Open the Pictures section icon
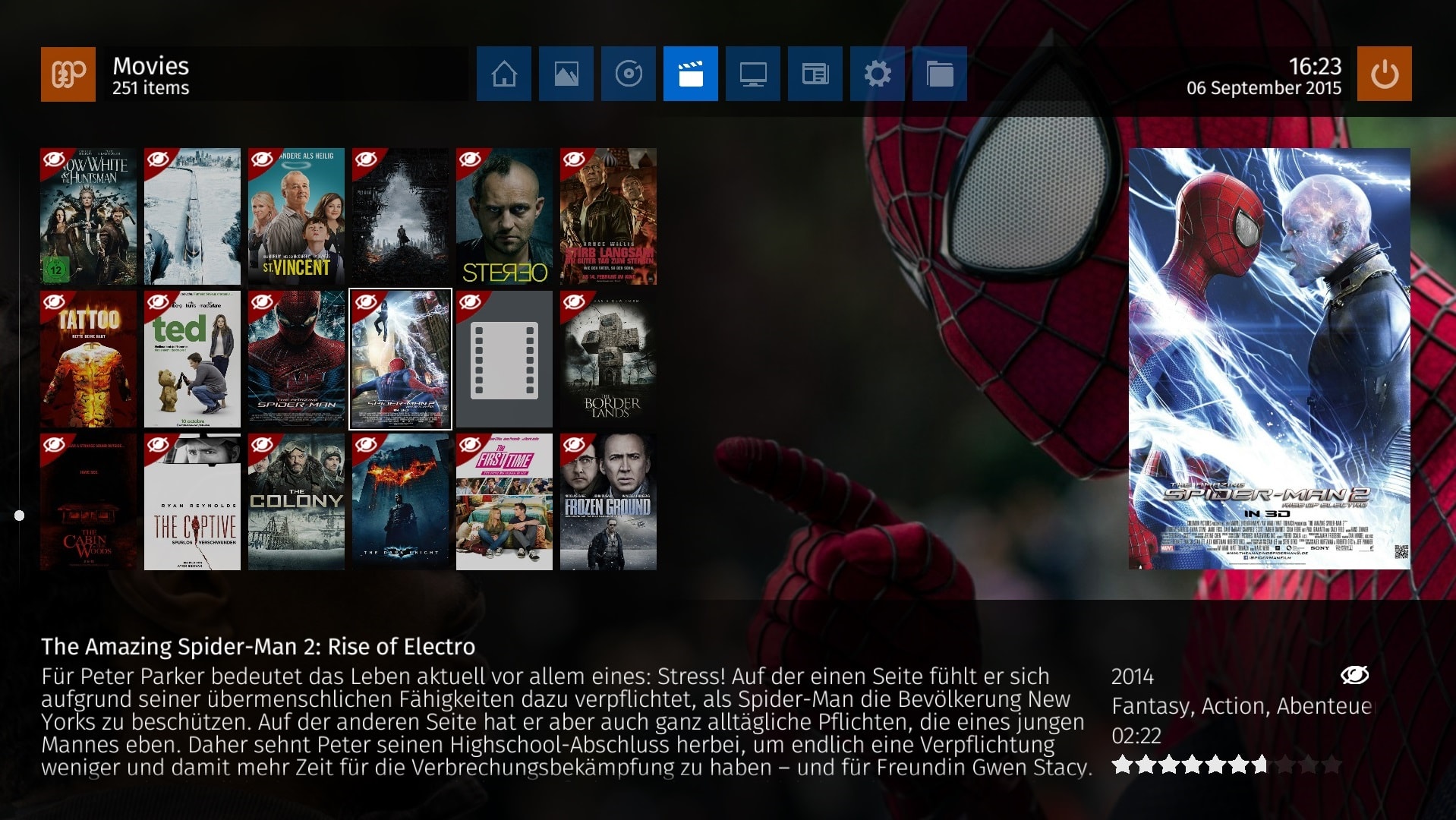This screenshot has height=820, width=1456. pos(566,74)
